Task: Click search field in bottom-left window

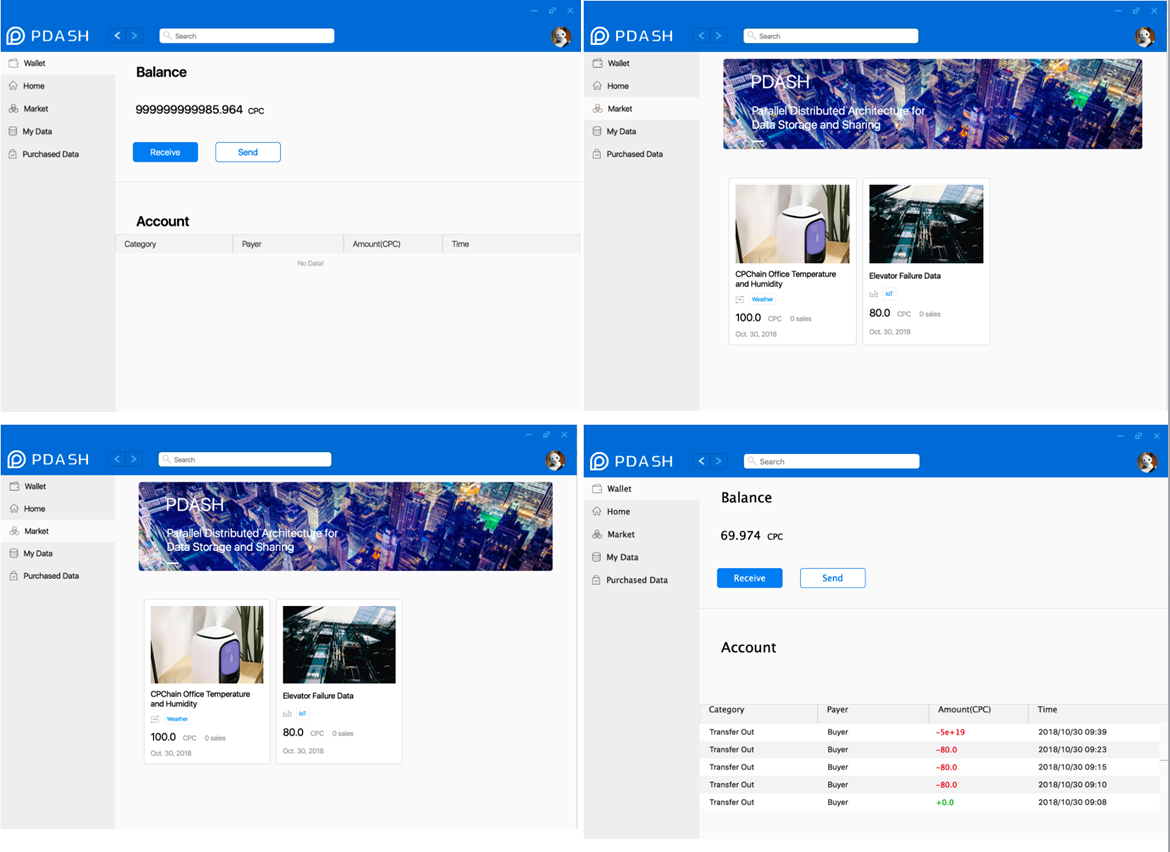Action: click(245, 460)
